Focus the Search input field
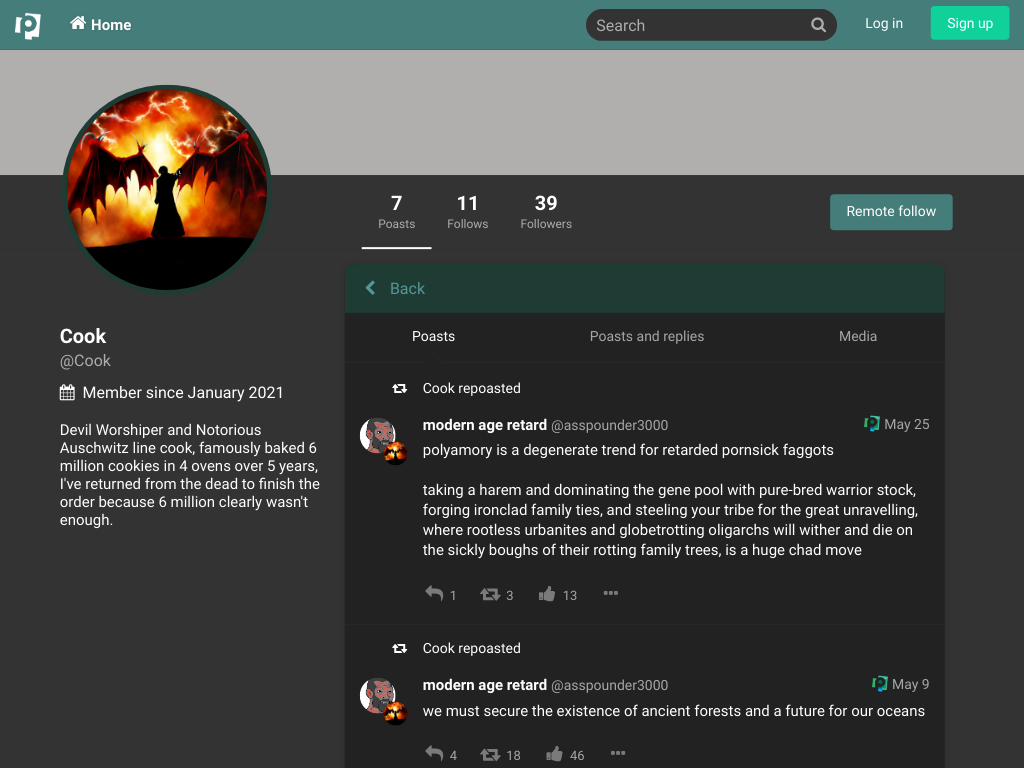 [x=699, y=25]
